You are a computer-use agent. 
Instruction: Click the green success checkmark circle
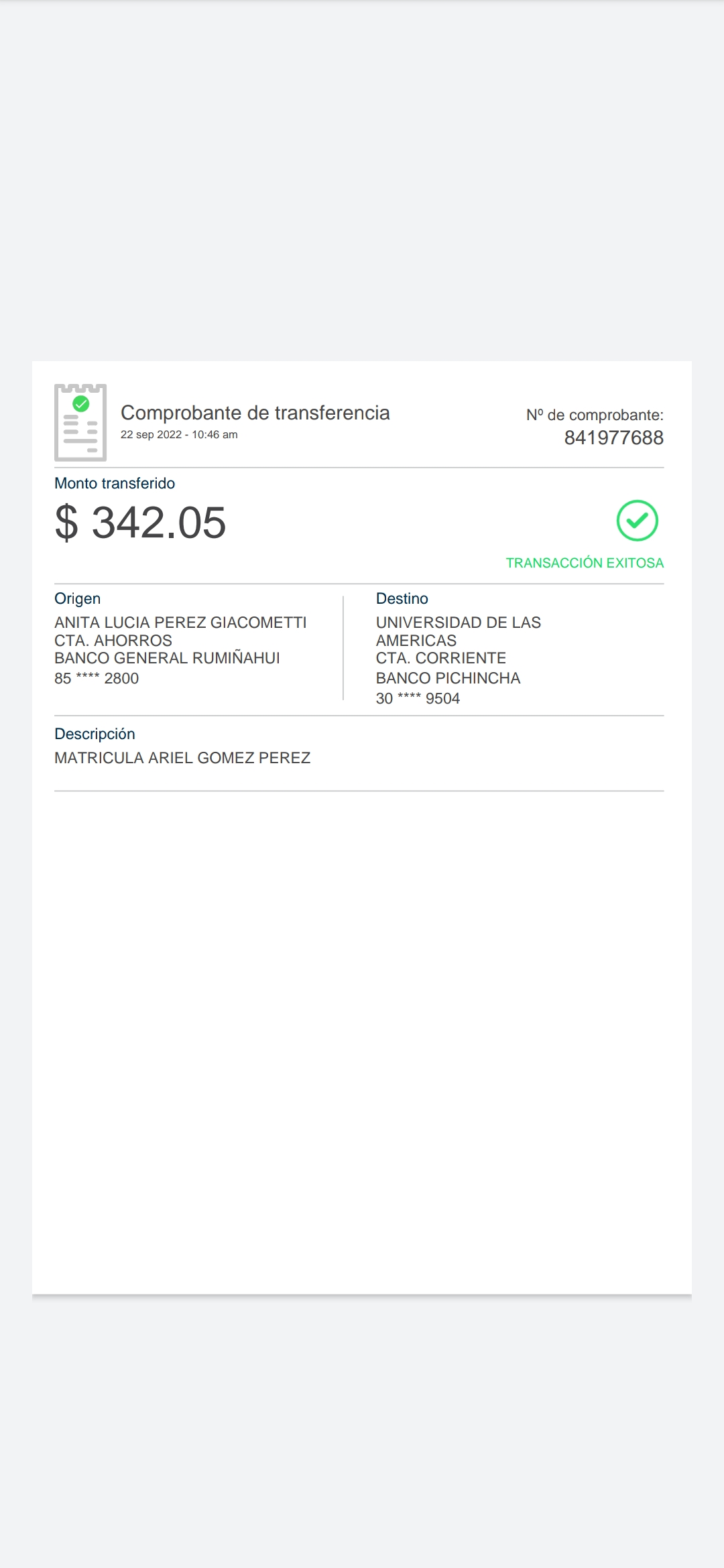click(x=637, y=521)
